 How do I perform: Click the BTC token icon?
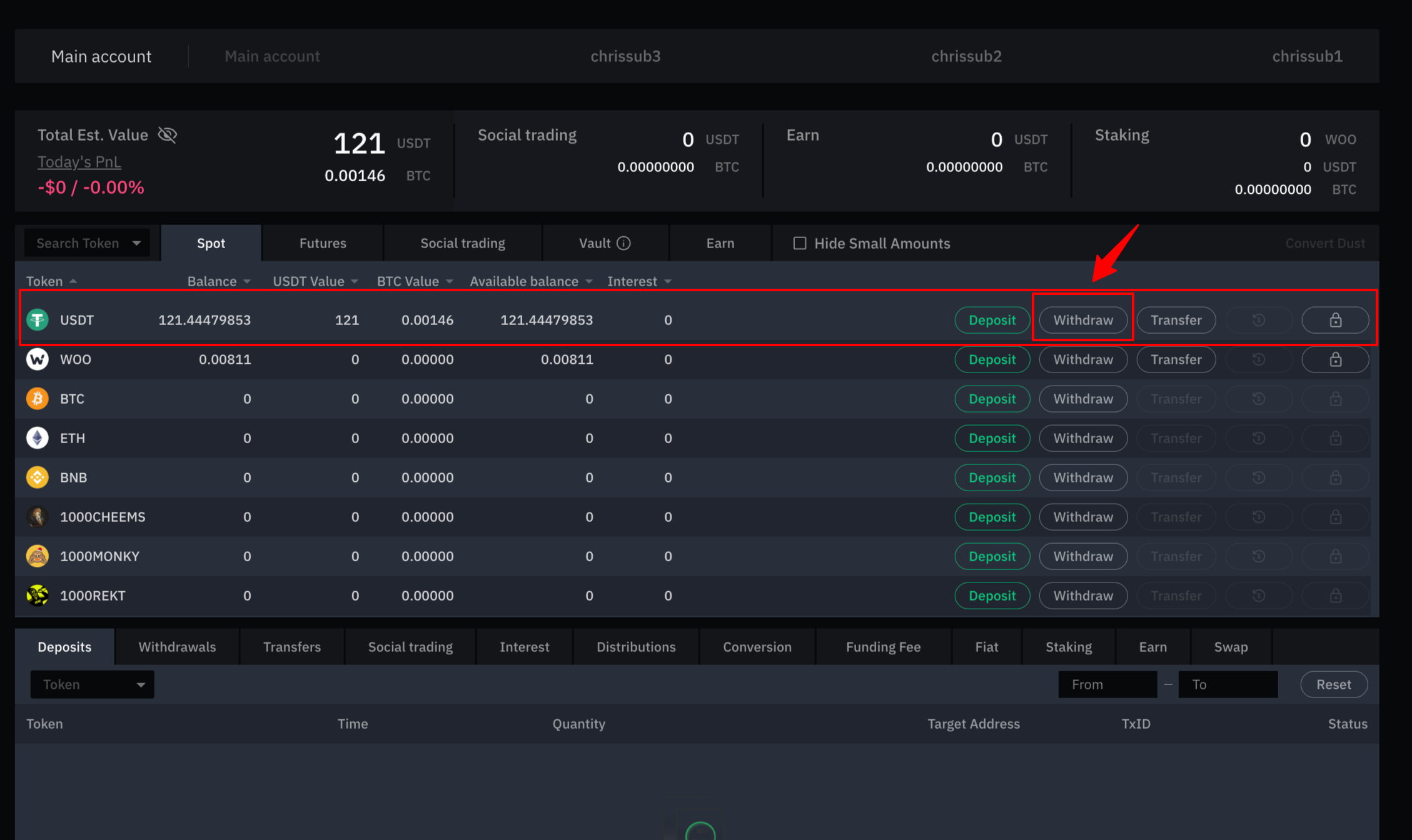pyautogui.click(x=38, y=399)
